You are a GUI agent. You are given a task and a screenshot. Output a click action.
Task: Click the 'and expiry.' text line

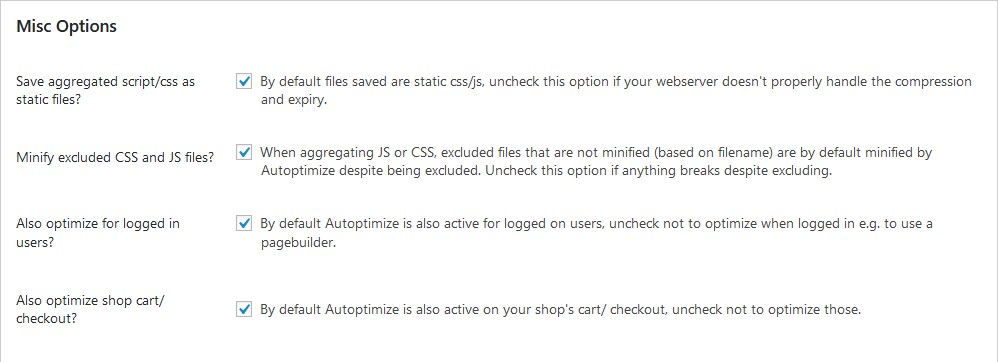(293, 101)
